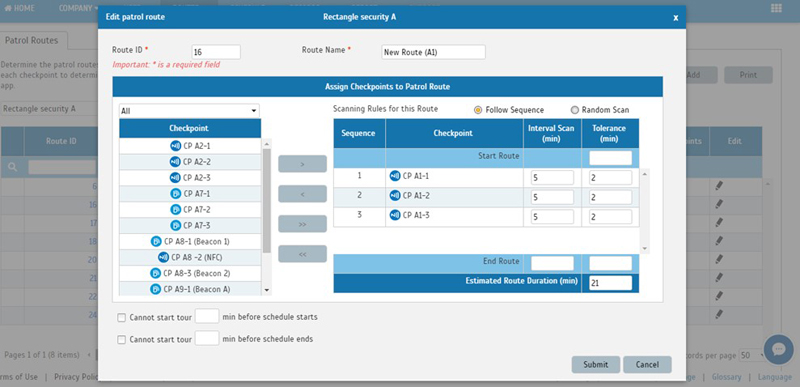The image size is (800, 387).
Task: Click the NFC icon beside CP A2-1
Action: click(176, 146)
